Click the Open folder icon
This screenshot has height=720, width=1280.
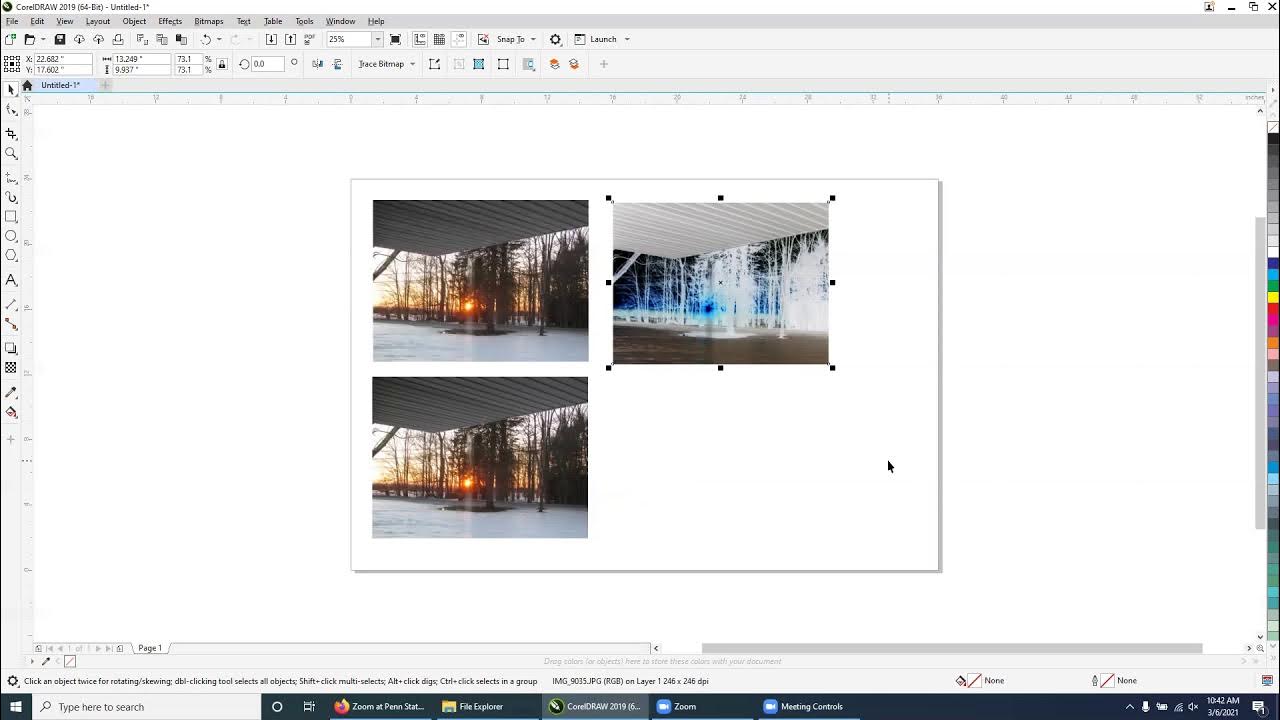(x=29, y=39)
